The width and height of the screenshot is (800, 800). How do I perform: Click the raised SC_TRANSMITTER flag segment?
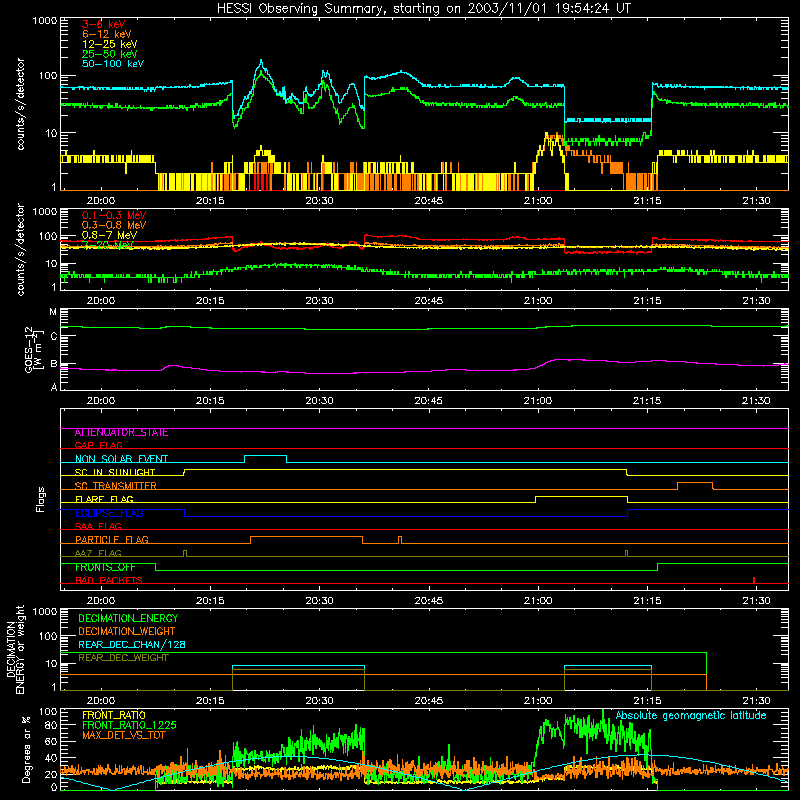[695, 483]
